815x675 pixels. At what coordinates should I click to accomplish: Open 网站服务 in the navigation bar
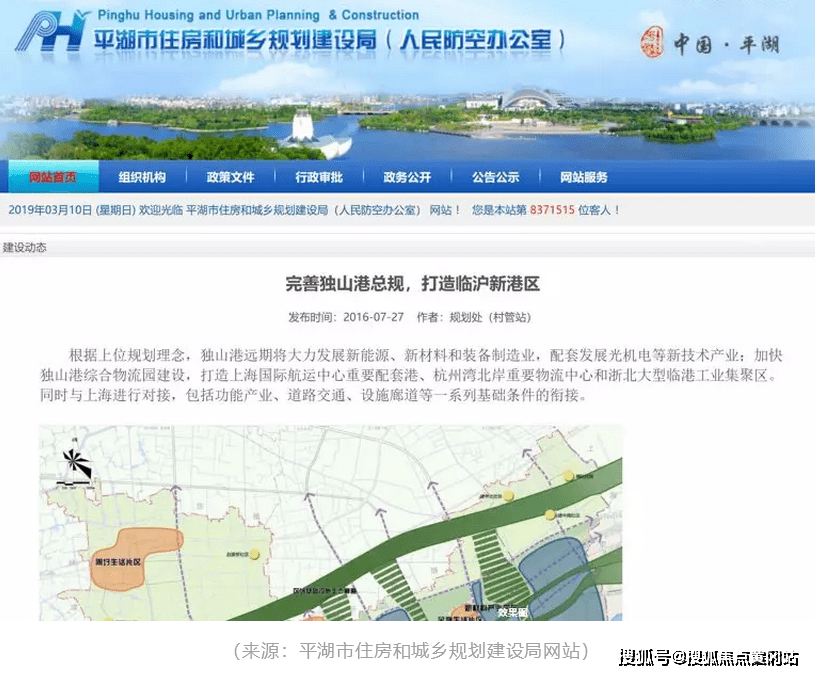(x=584, y=177)
